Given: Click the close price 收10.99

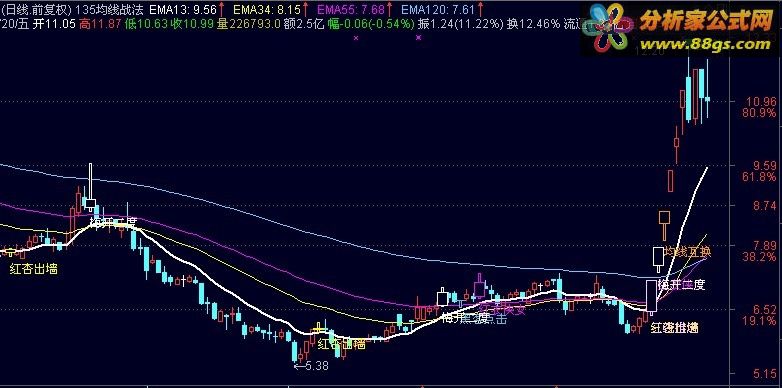Looking at the screenshot, I should click(x=193, y=23).
